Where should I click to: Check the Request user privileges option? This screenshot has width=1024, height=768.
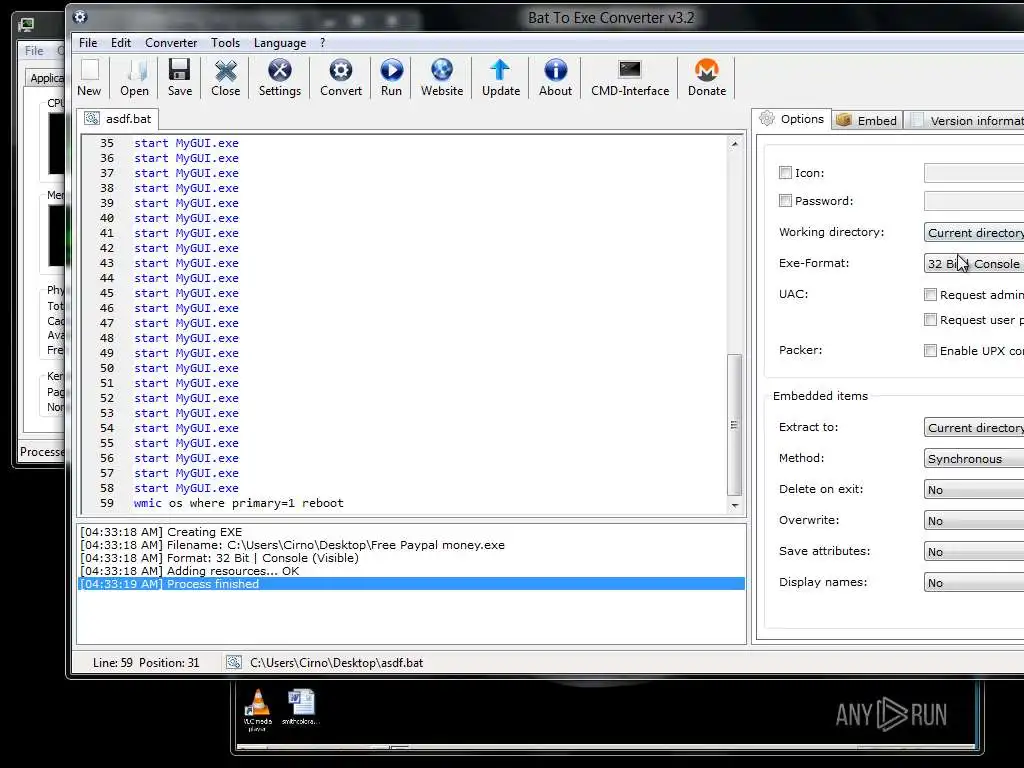tap(930, 319)
